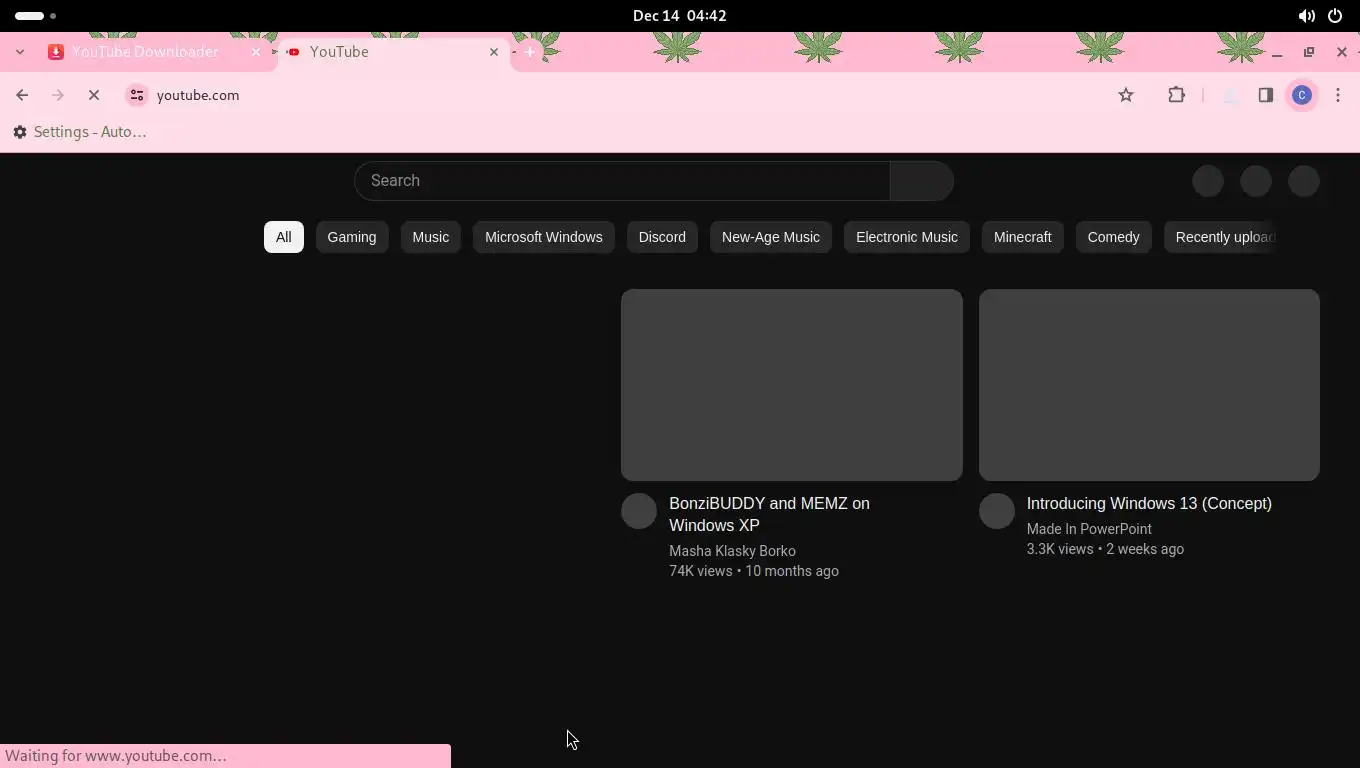Switch to the YouTube Downloader tab

tap(155, 52)
